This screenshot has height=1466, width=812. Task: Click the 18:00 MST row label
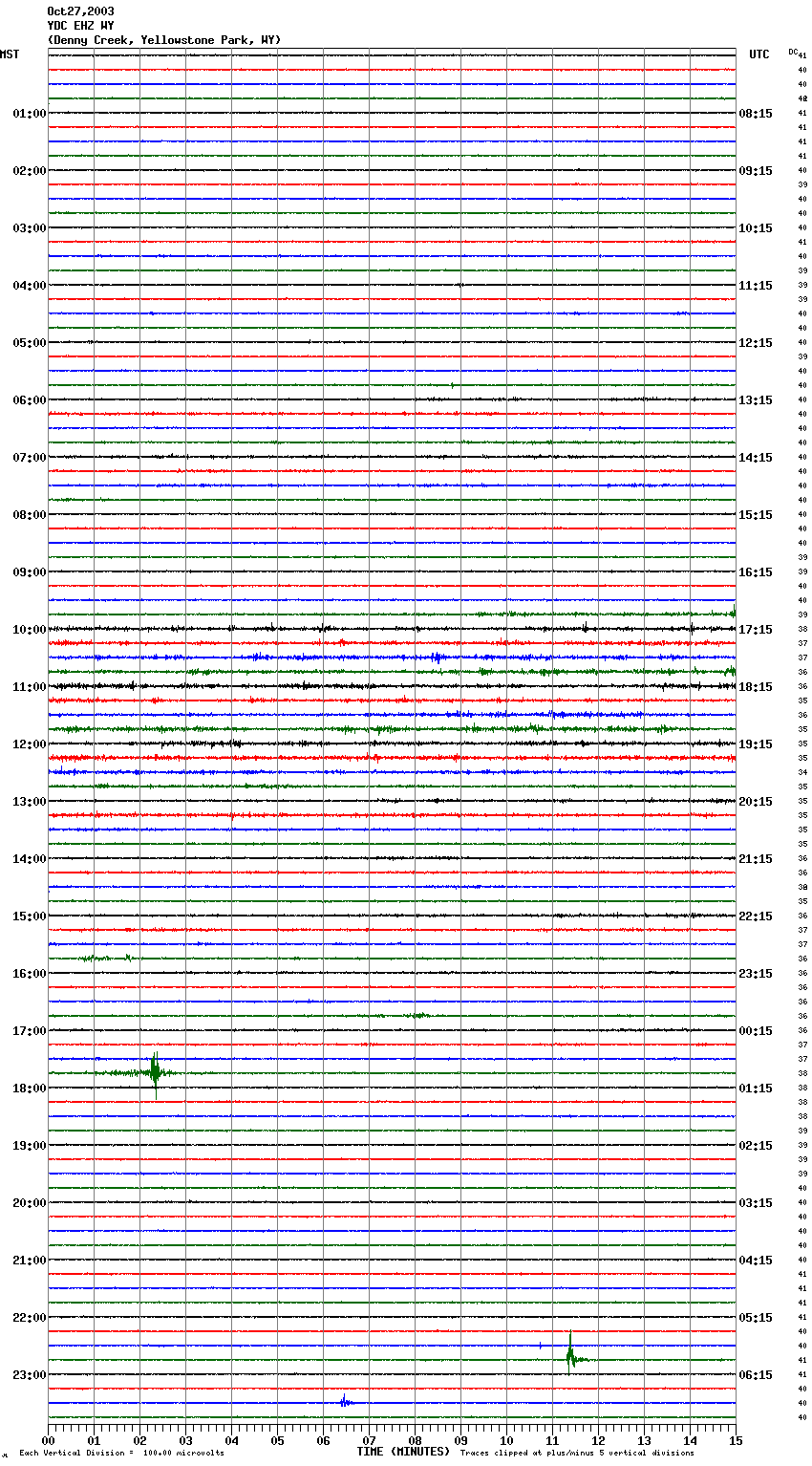click(x=30, y=1089)
